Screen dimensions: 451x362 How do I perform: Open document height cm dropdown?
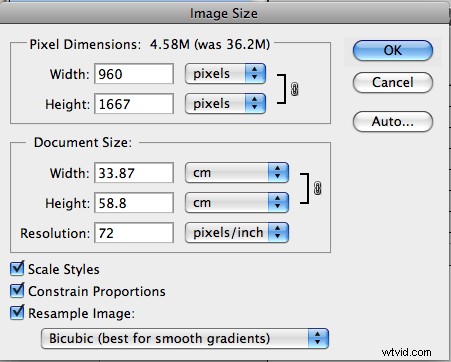pos(237,202)
